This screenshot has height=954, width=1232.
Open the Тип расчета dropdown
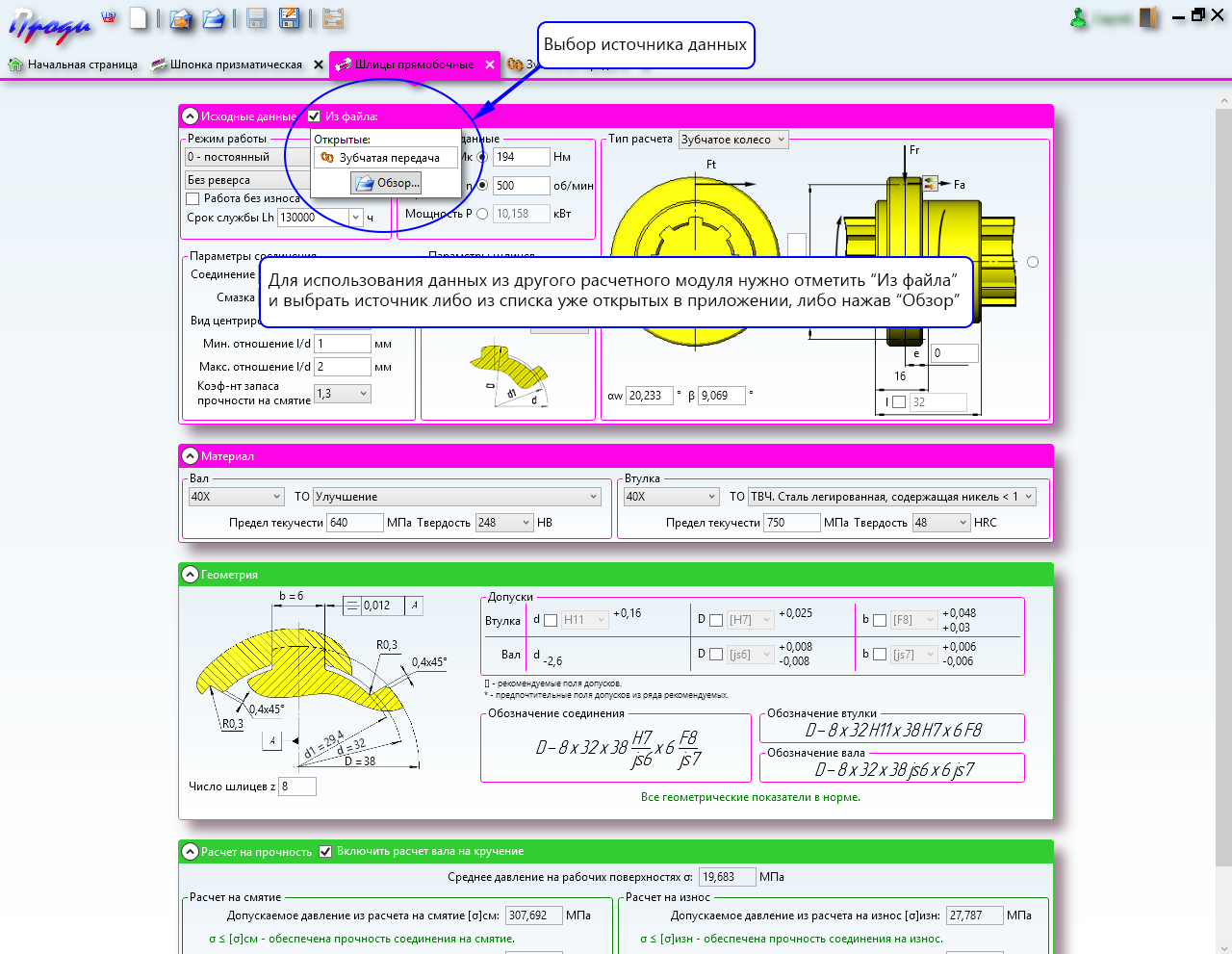733,140
